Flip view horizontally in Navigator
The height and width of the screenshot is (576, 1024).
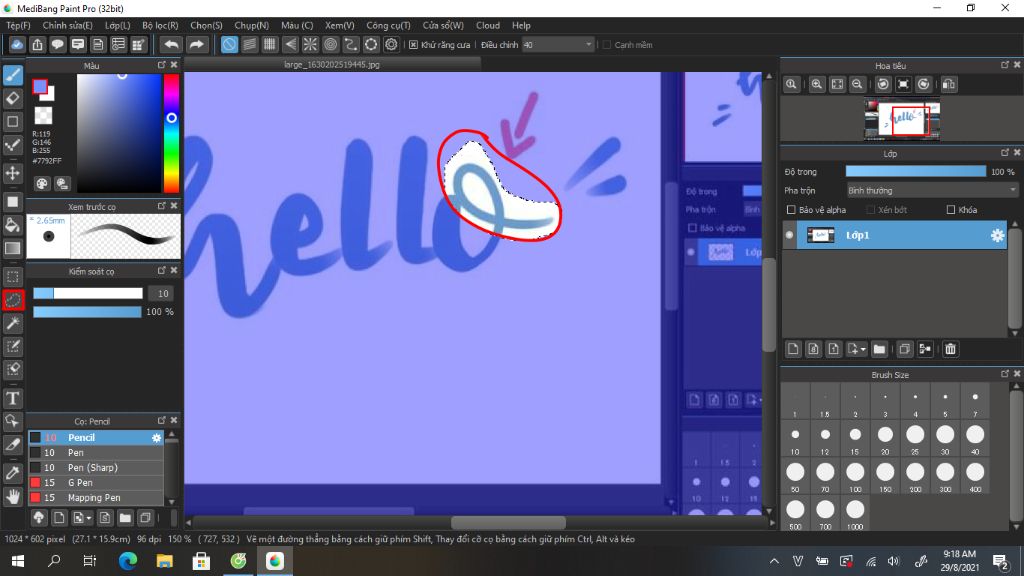(949, 84)
